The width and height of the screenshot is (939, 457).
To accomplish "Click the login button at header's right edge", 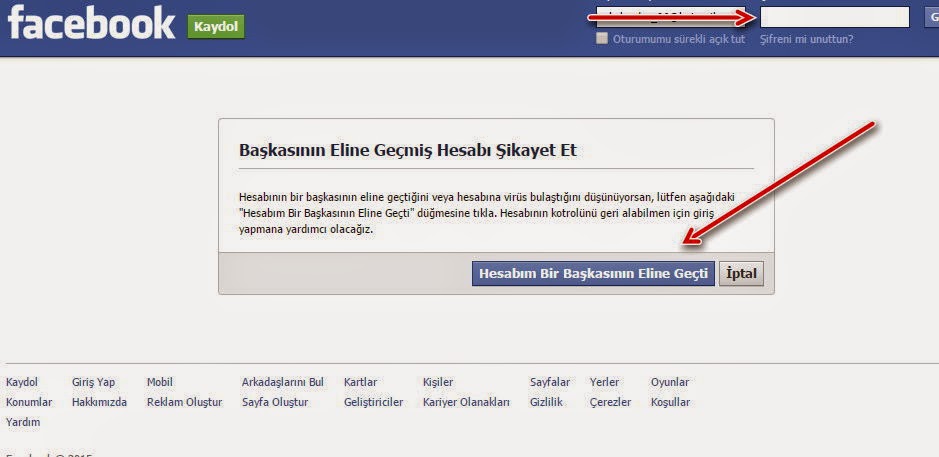I will pyautogui.click(x=932, y=17).
